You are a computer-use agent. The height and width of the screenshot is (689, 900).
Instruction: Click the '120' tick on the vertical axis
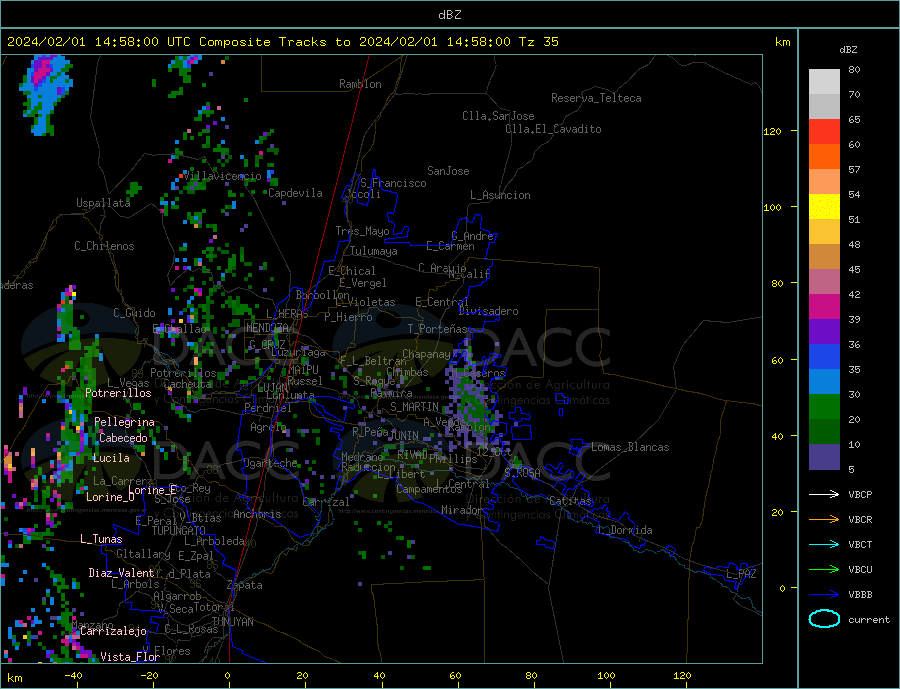(773, 131)
